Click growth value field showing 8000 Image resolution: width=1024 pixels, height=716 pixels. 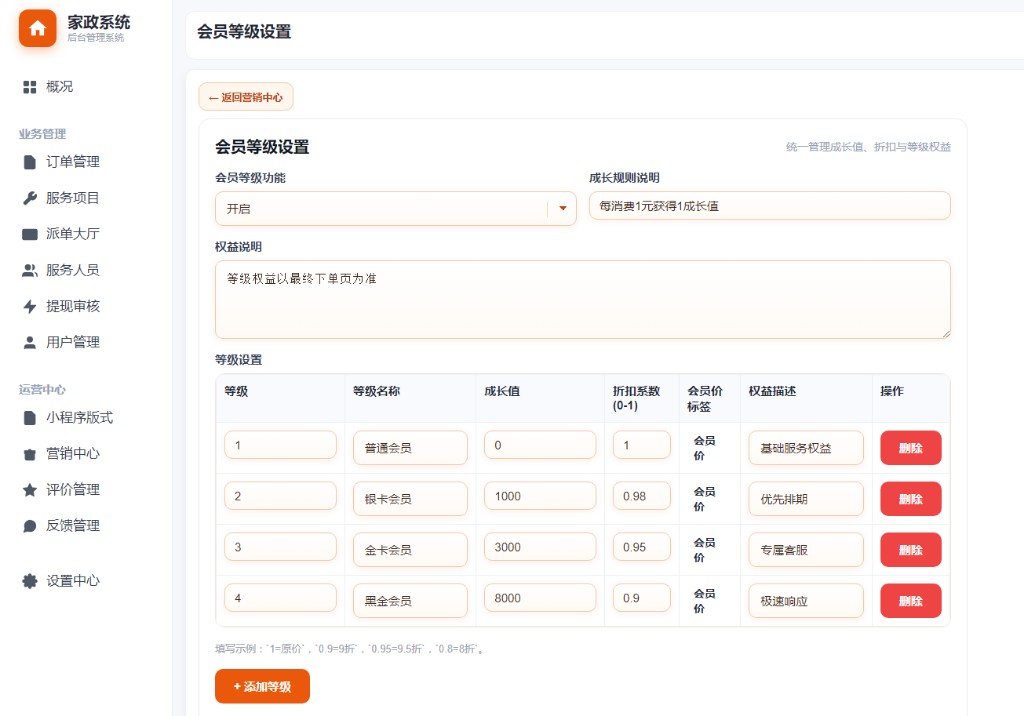540,598
